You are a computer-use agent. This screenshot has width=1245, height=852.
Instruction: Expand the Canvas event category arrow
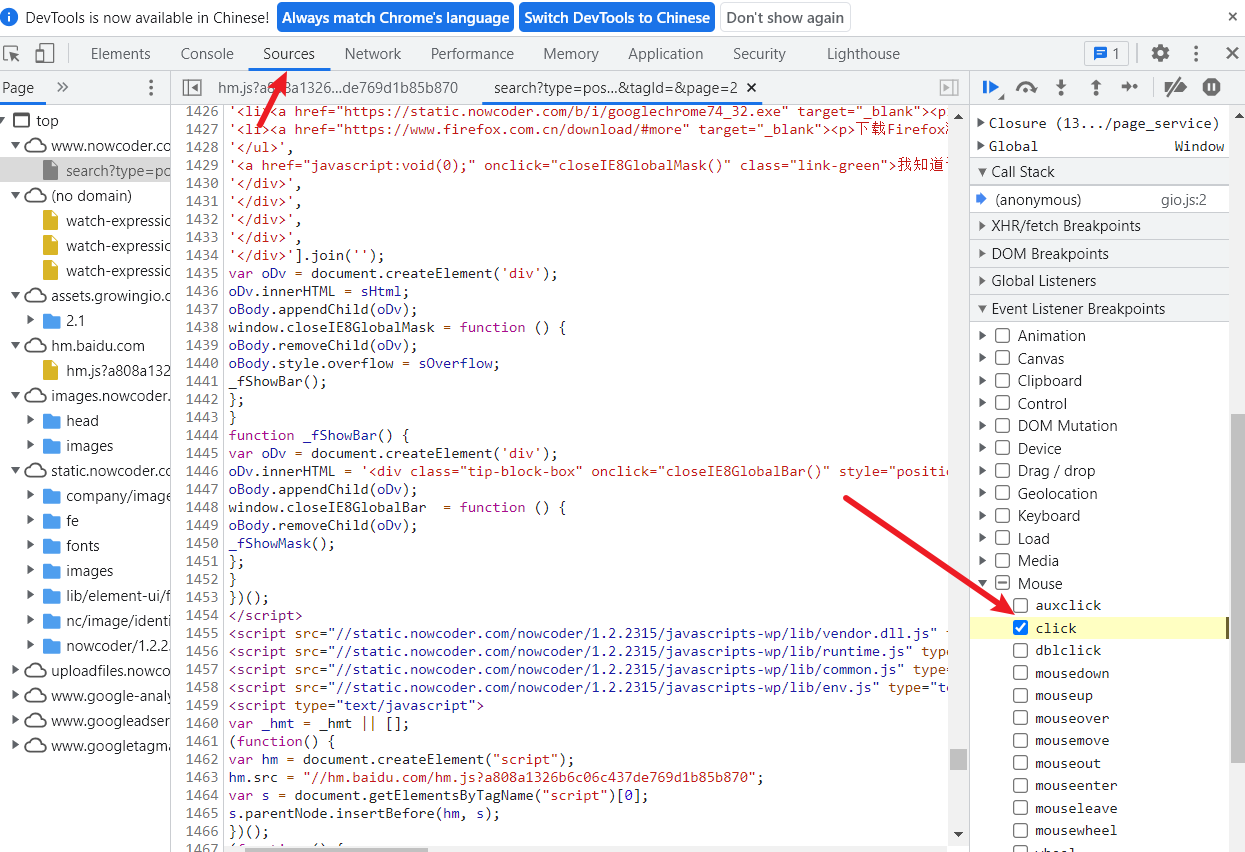pyautogui.click(x=983, y=358)
